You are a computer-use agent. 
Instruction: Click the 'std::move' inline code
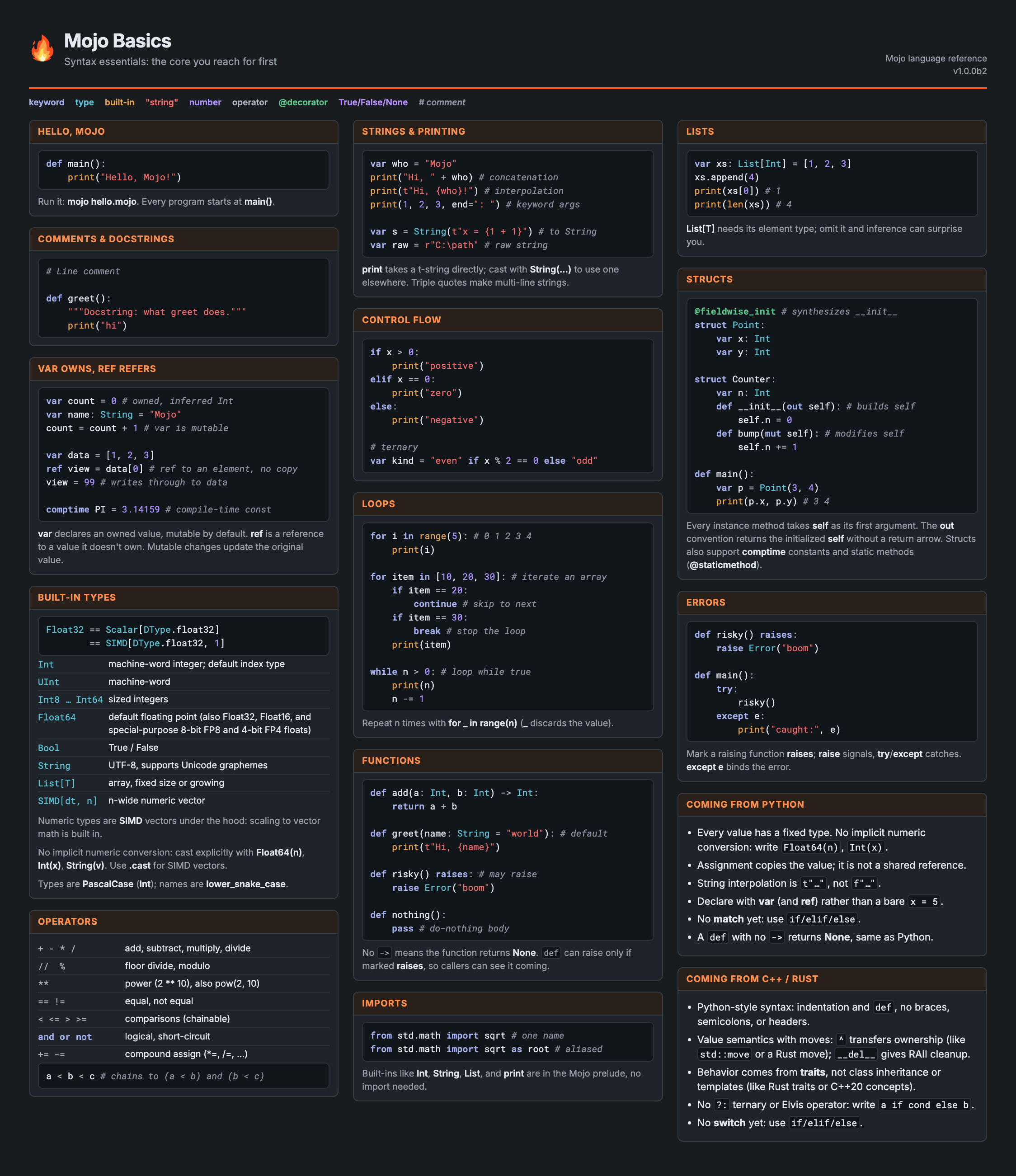pyautogui.click(x=724, y=1054)
